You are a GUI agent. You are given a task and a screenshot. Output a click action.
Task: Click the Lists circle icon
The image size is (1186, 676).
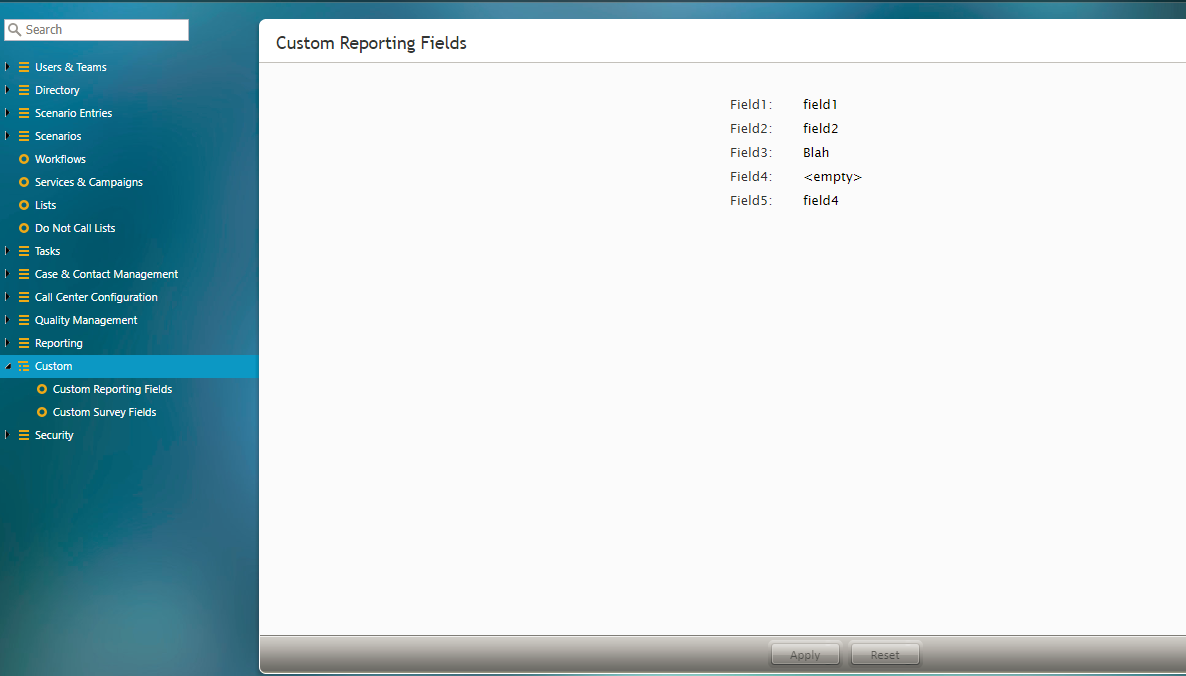pos(24,205)
